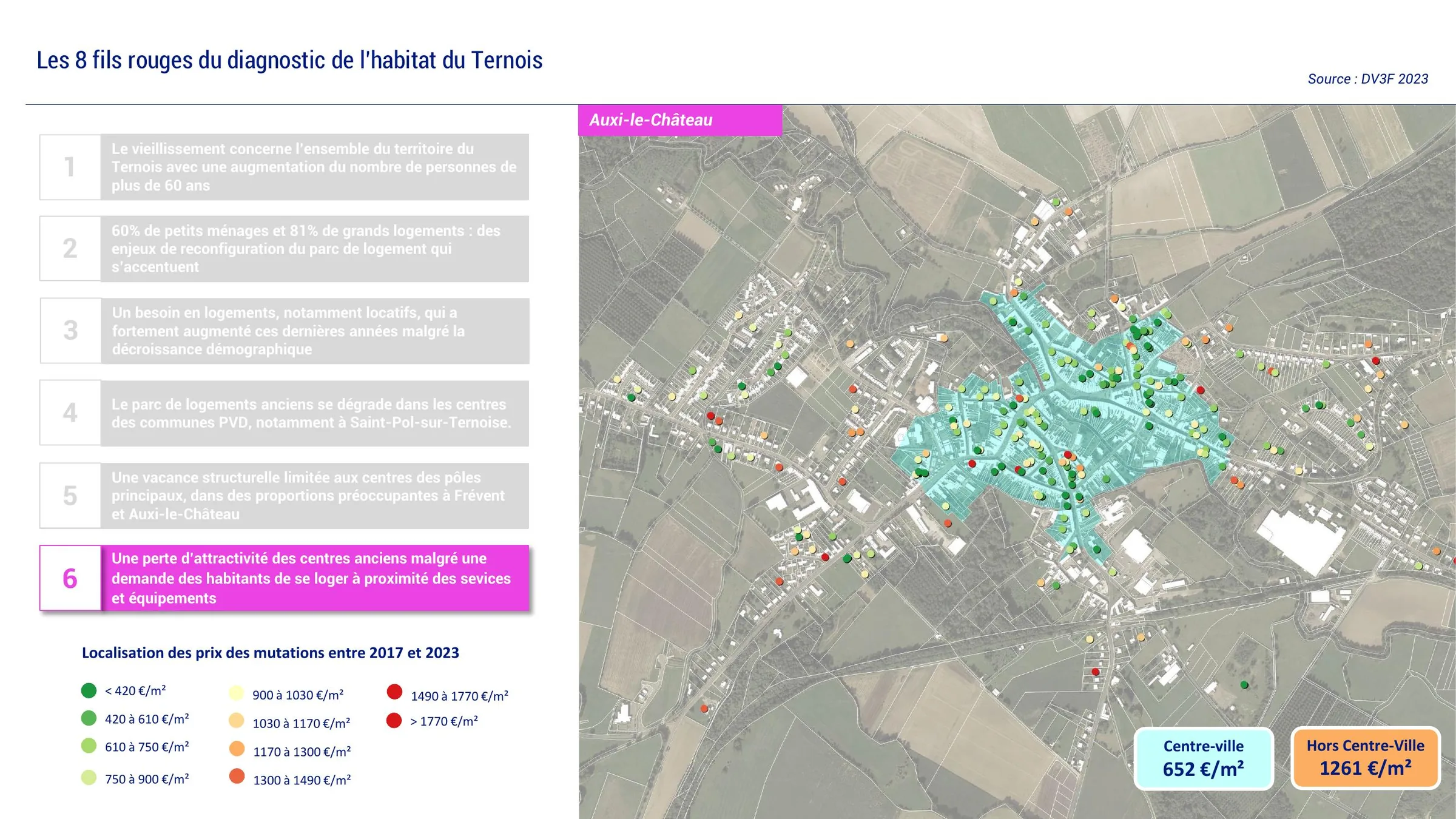This screenshot has height=819, width=1456.
Task: Click the '< 420 €/m²' legend label
Action: pyautogui.click(x=135, y=690)
